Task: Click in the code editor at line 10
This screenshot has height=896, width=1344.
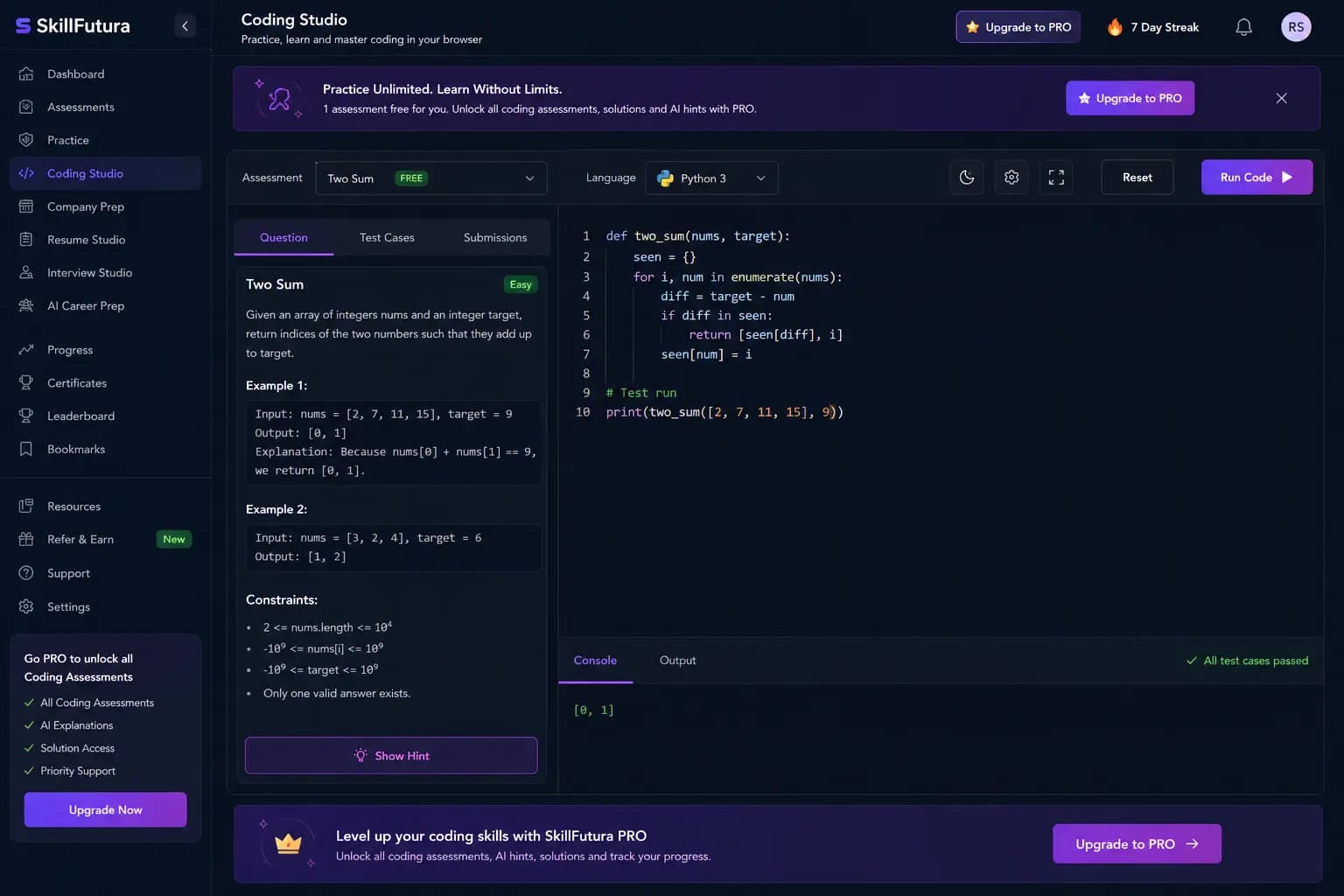Action: pyautogui.click(x=724, y=412)
